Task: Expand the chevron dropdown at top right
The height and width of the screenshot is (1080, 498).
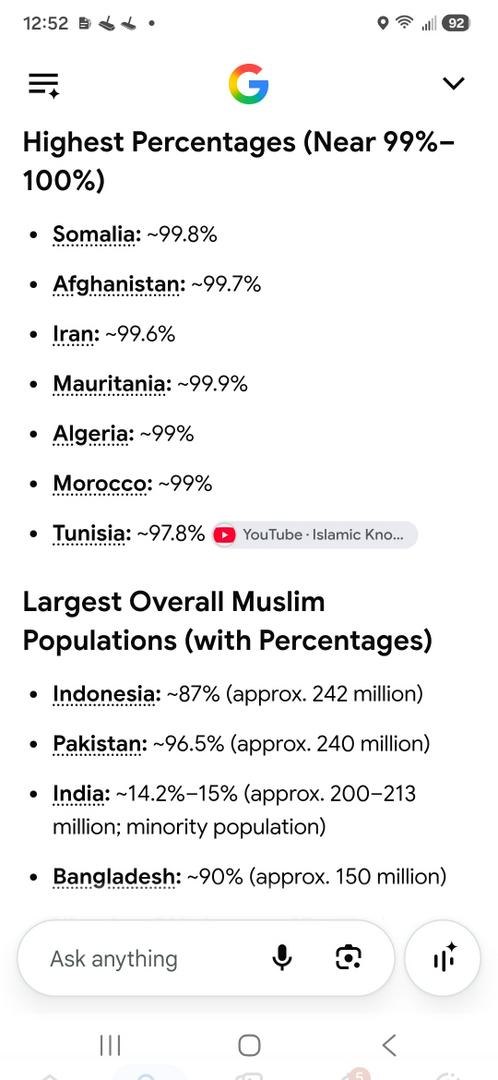Action: [x=453, y=83]
